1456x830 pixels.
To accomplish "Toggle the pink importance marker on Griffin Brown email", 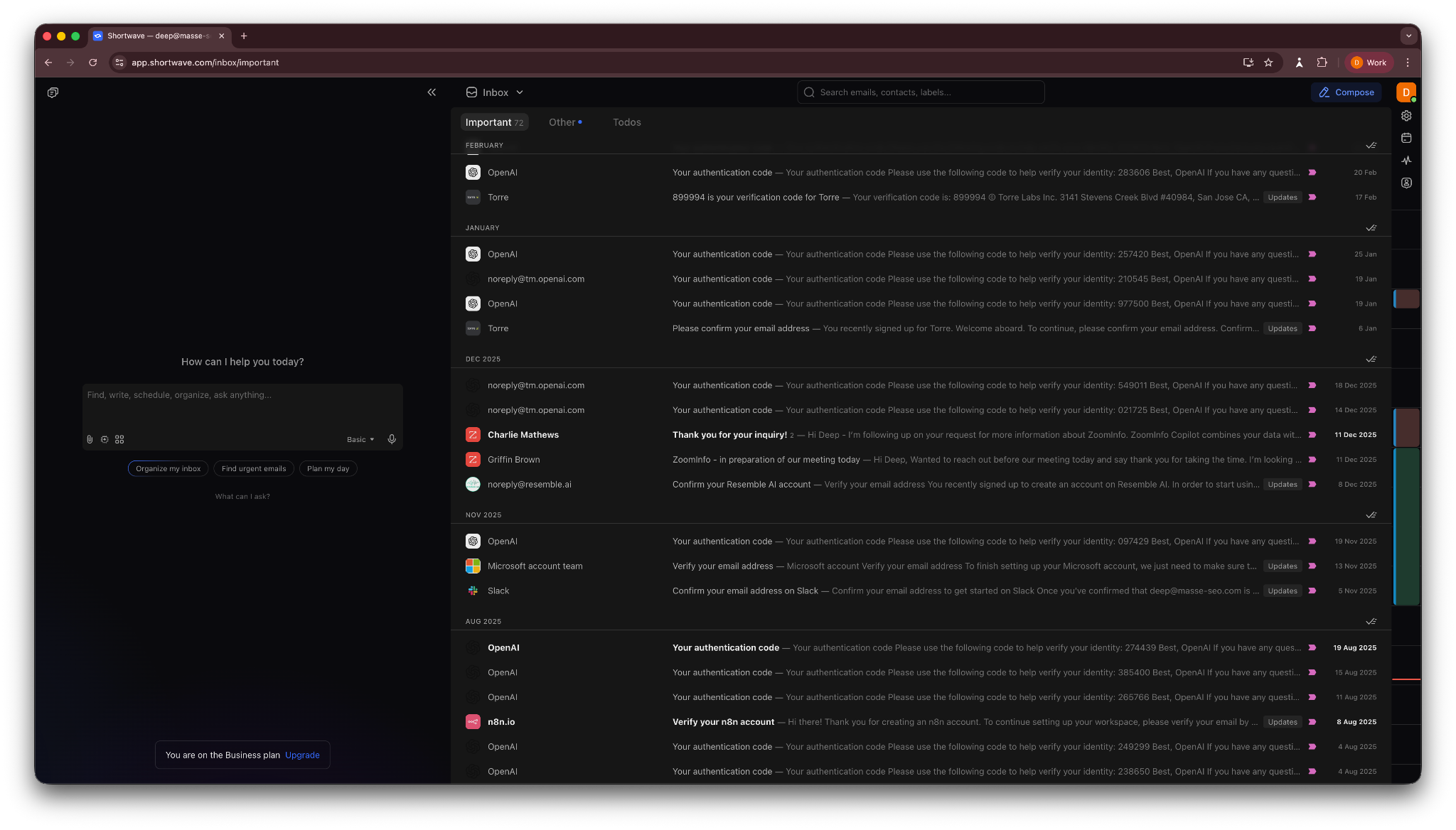I will (x=1312, y=460).
